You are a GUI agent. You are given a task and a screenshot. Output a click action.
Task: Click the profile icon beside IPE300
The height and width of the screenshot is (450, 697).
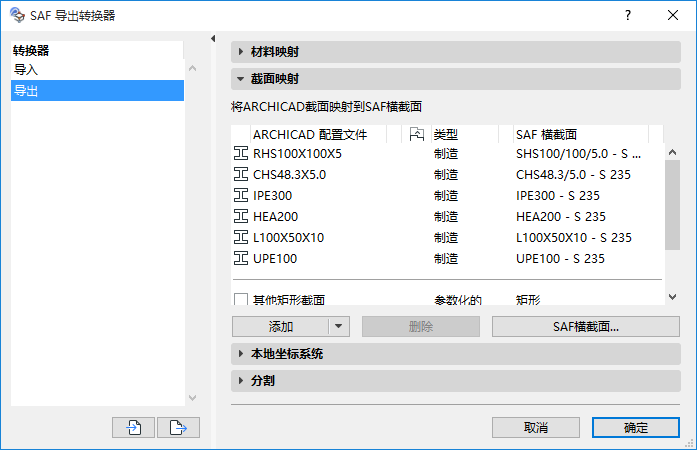click(241, 195)
